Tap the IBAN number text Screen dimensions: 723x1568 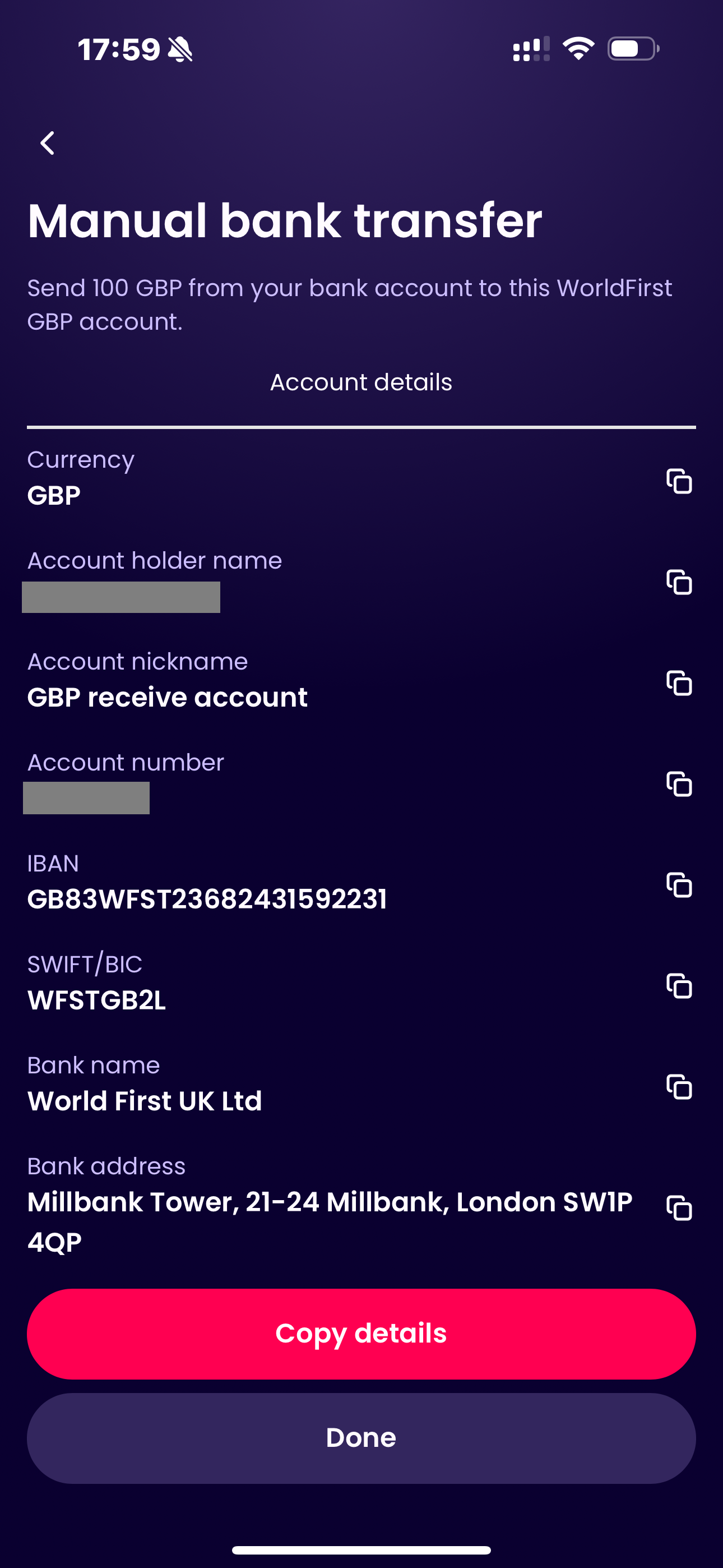click(207, 899)
